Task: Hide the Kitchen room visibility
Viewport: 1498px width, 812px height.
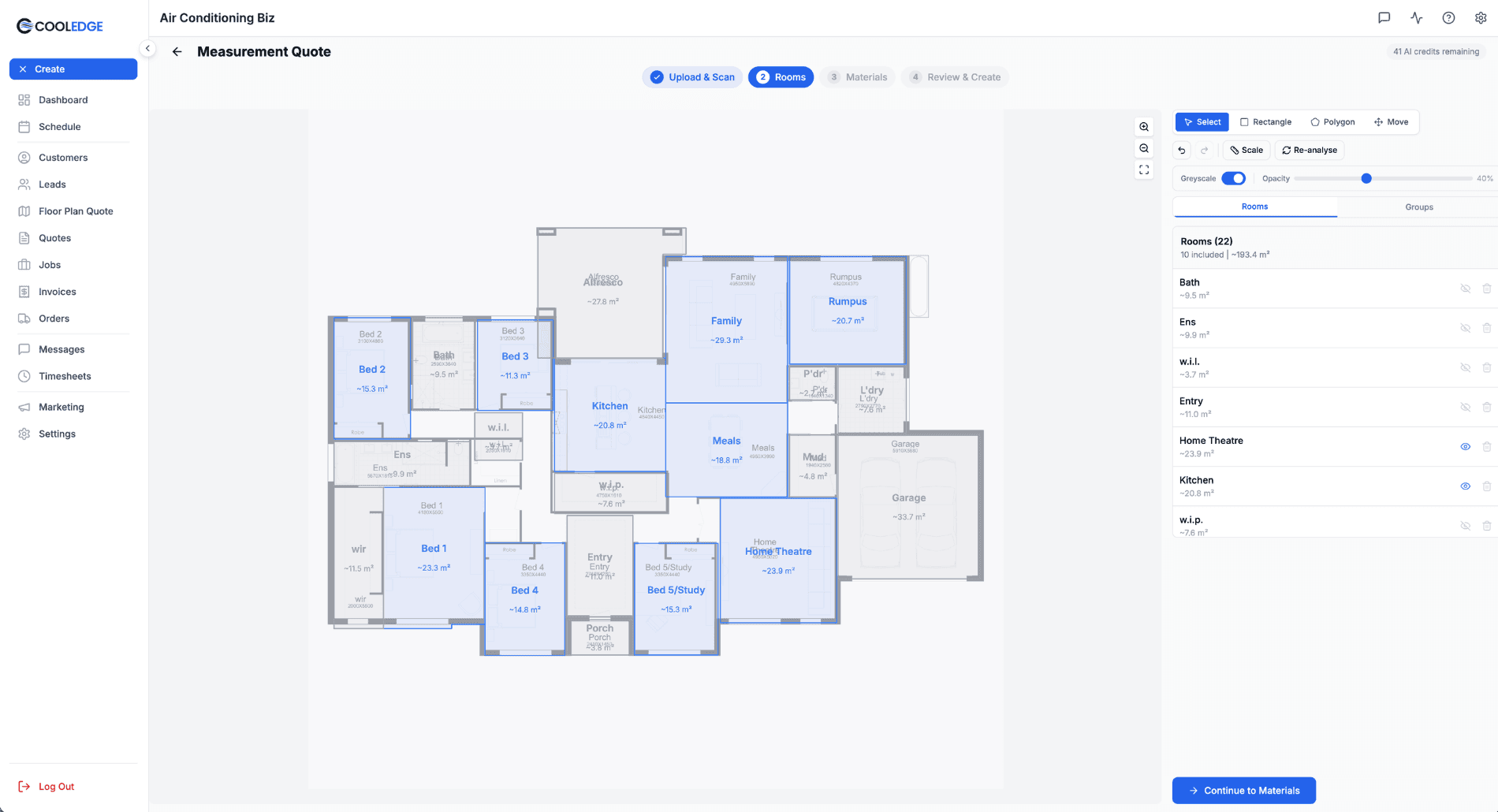Action: [x=1466, y=486]
